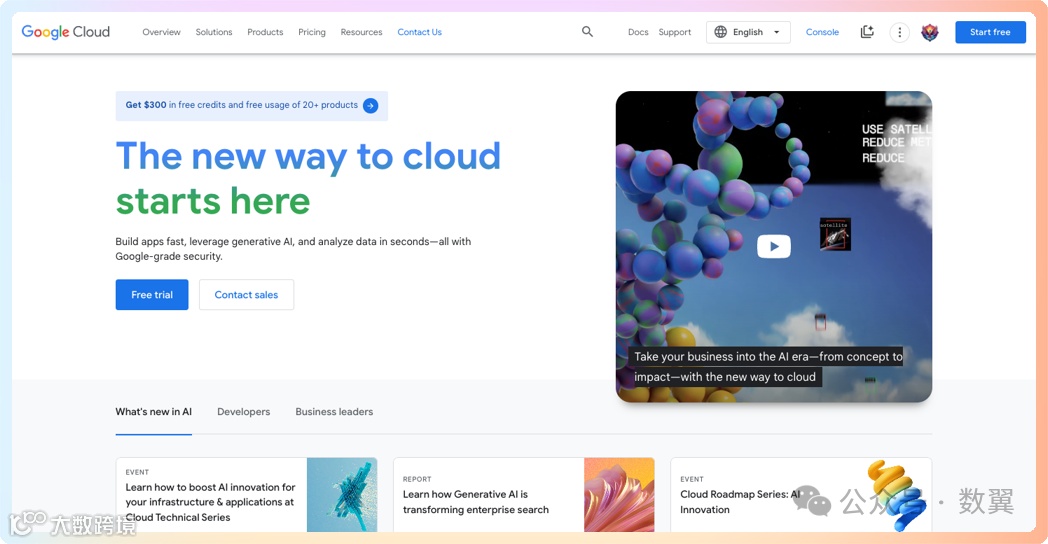Open the Products menu
Screen dimensions: 1048x544
tap(265, 32)
